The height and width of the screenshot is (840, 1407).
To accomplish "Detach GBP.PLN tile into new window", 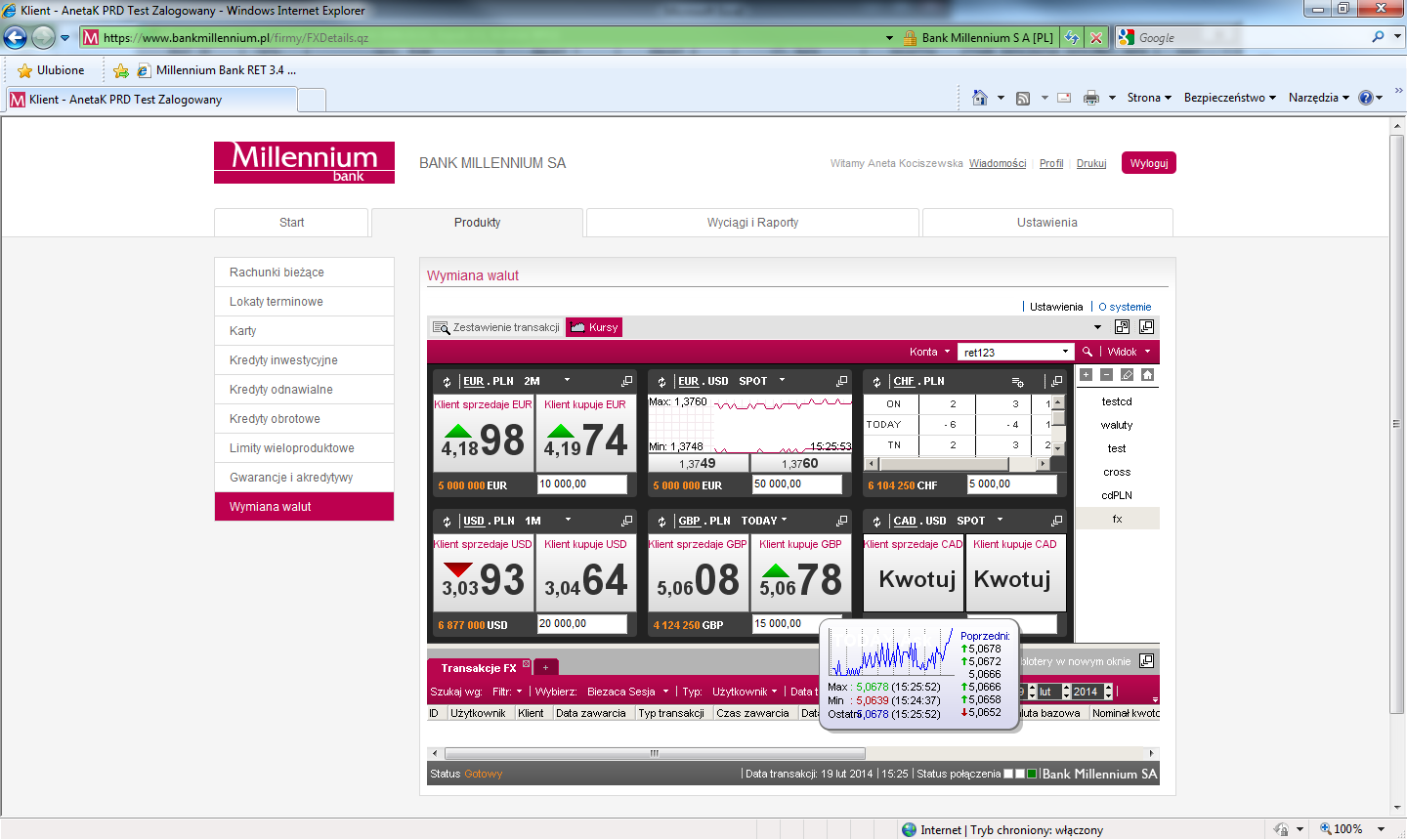I will pos(841,521).
